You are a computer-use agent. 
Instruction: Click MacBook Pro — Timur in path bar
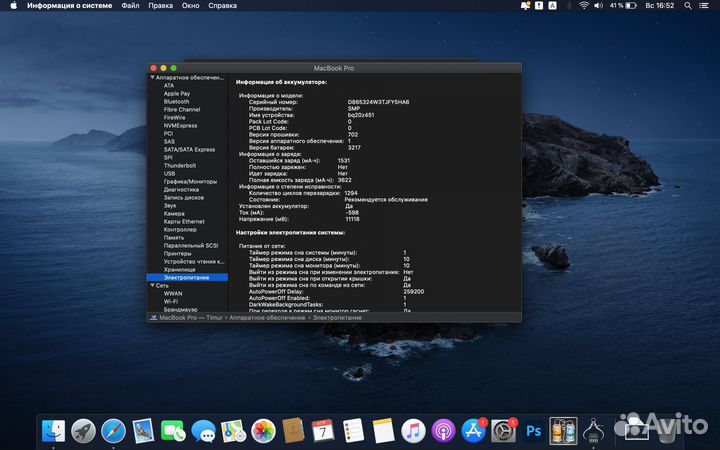click(191, 318)
